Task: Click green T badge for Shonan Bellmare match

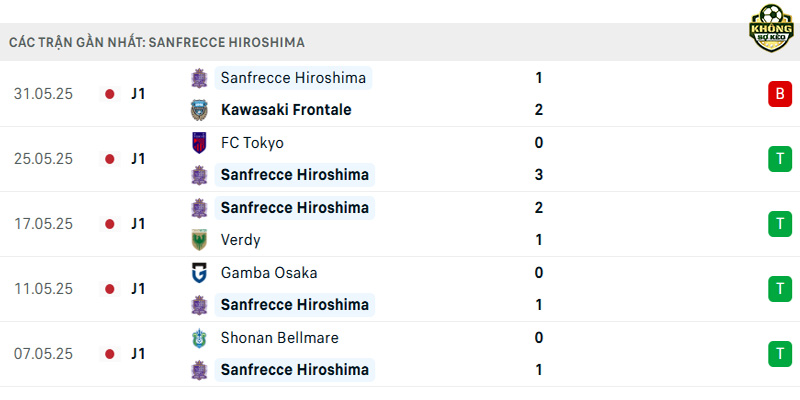Action: click(x=780, y=354)
